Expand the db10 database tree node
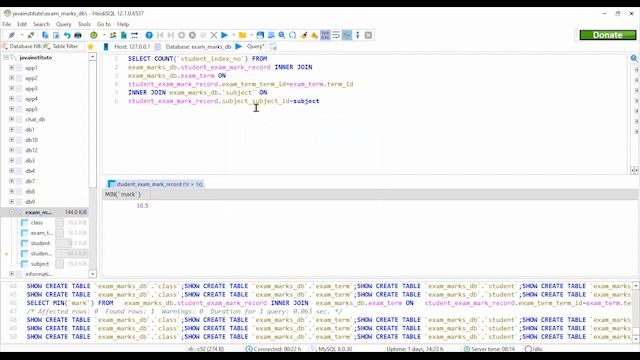This screenshot has width=640, height=360. point(12,140)
